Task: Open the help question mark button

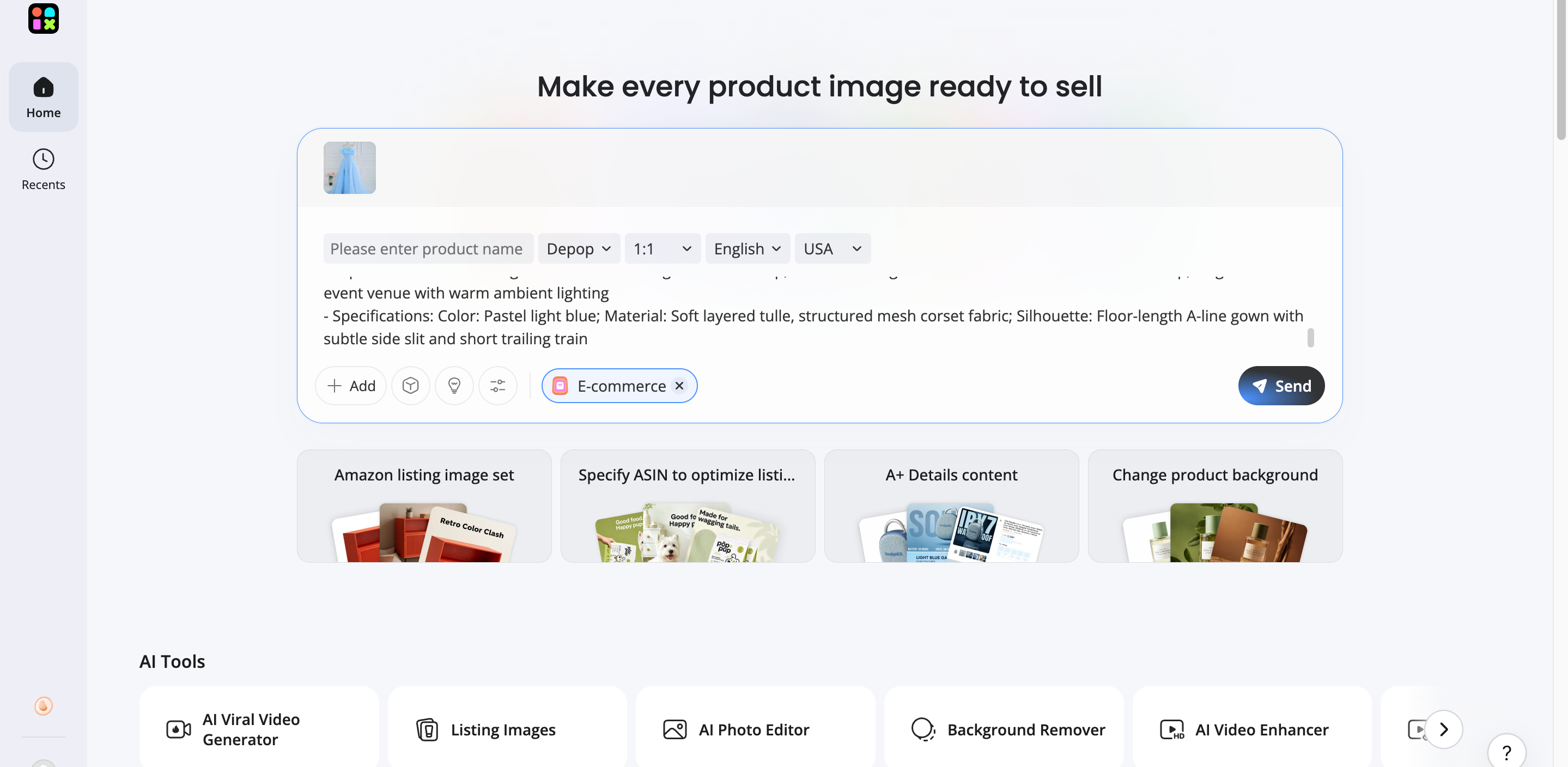Action: 1506,752
